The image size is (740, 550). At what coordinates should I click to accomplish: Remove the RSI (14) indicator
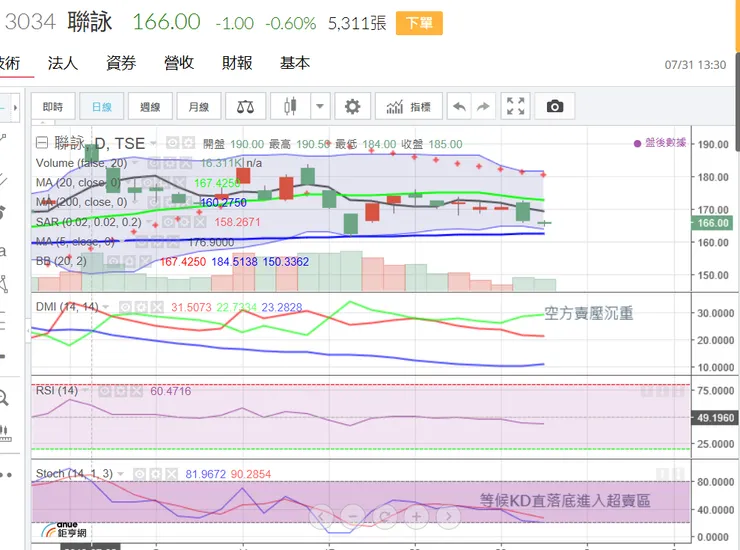(x=136, y=391)
